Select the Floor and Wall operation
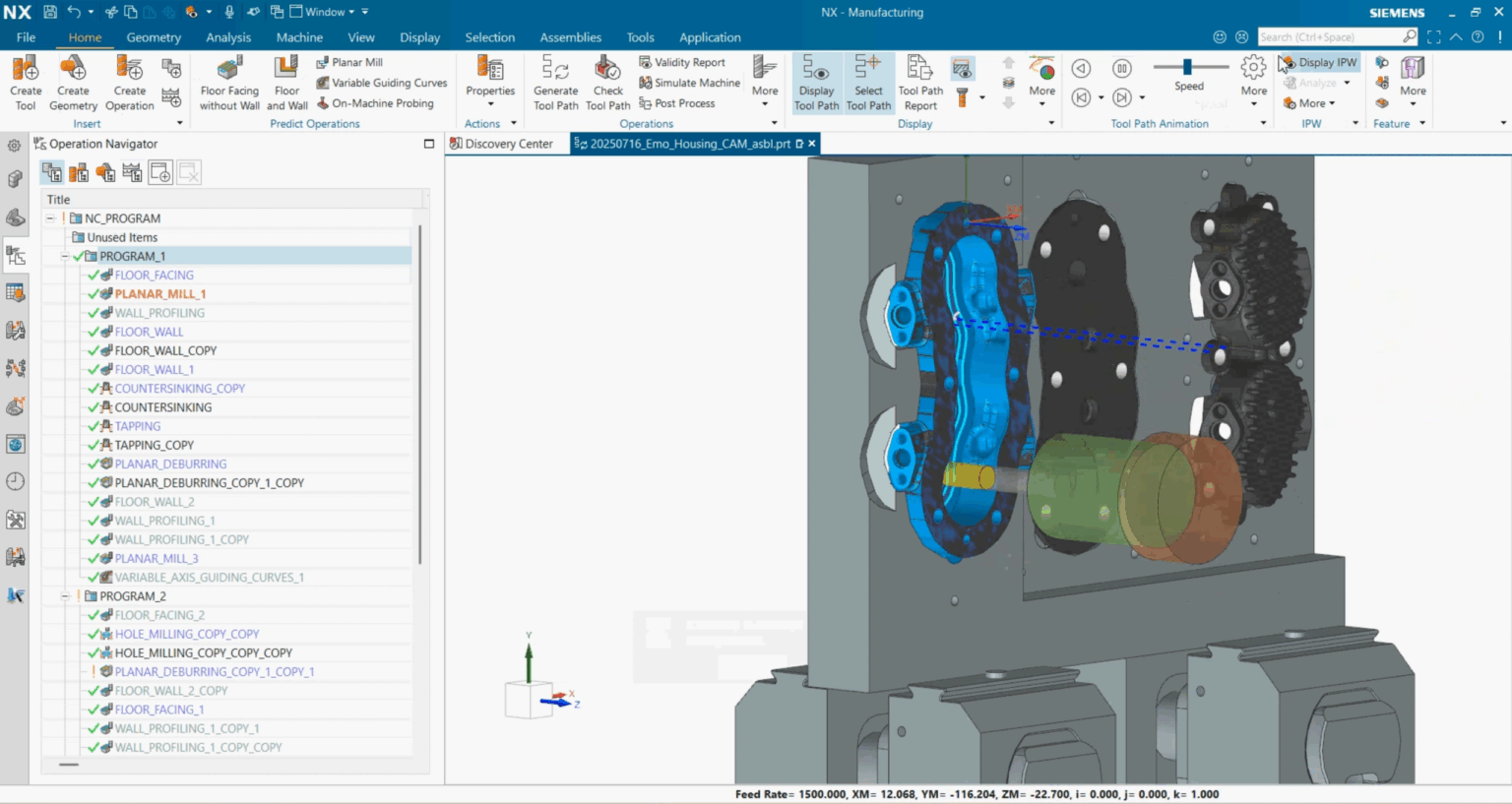Viewport: 1512px width, 804px height. pyautogui.click(x=286, y=84)
